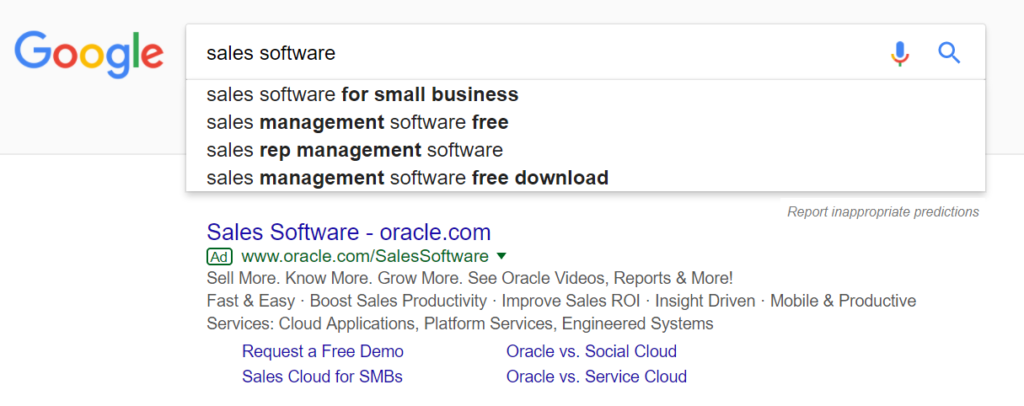Visit the "Oracle vs. Service Cloud" sitelink

pyautogui.click(x=596, y=377)
